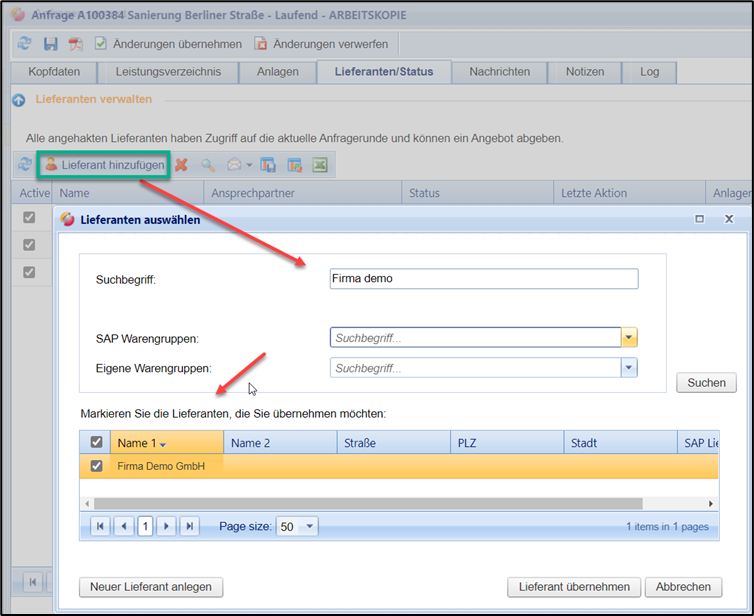Screen dimensions: 754x616
Task: Uncheck the Firma Demo GmbH row checkbox
Action: click(96, 466)
